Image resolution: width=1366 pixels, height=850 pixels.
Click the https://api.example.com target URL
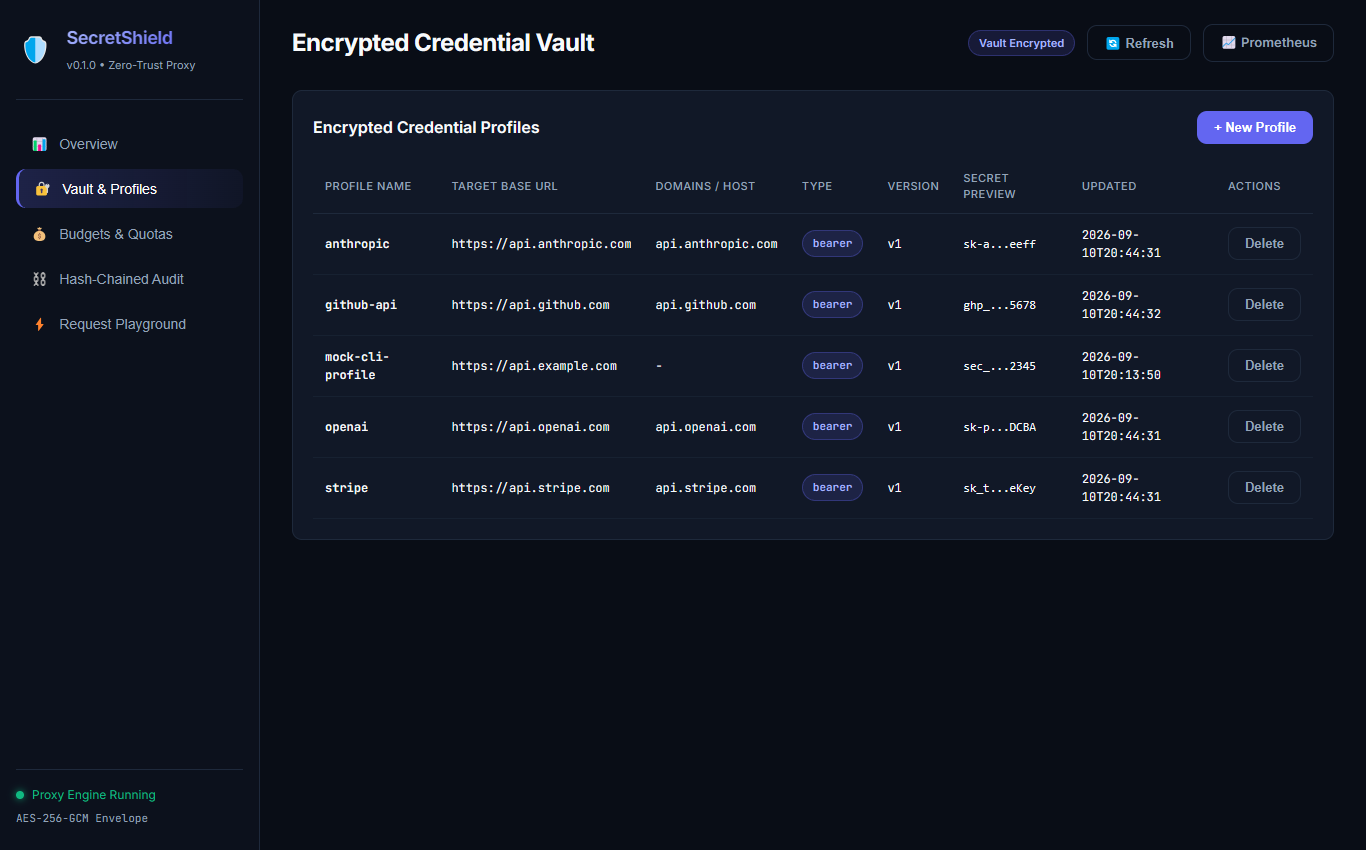(x=534, y=366)
